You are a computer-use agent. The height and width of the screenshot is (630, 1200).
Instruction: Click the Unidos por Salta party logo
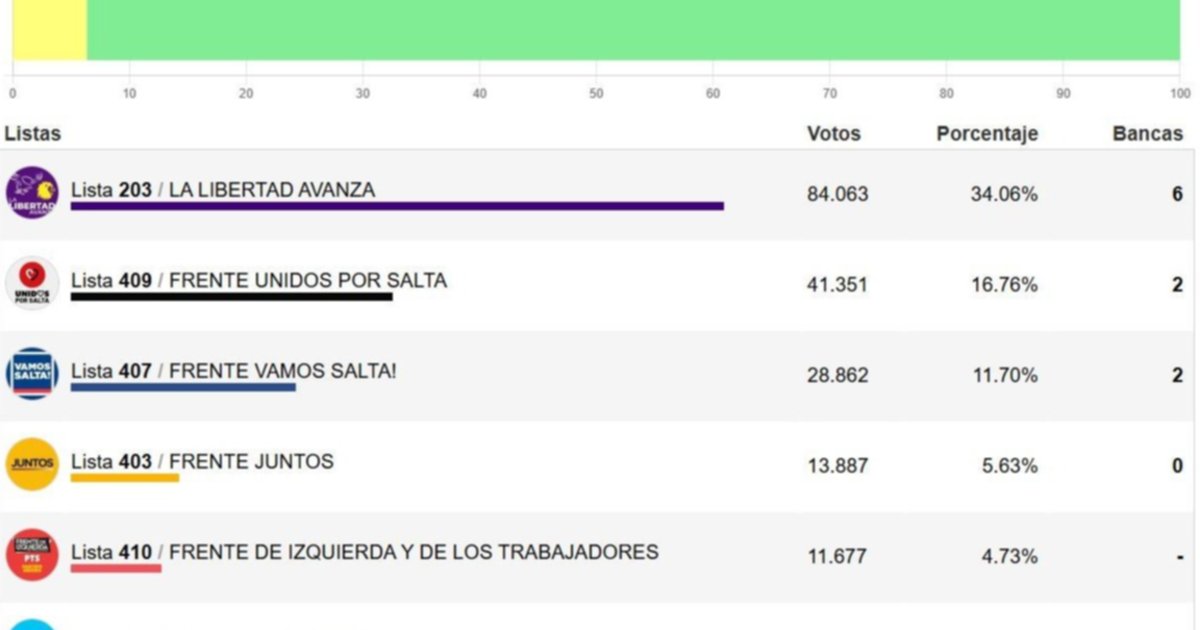[x=32, y=284]
